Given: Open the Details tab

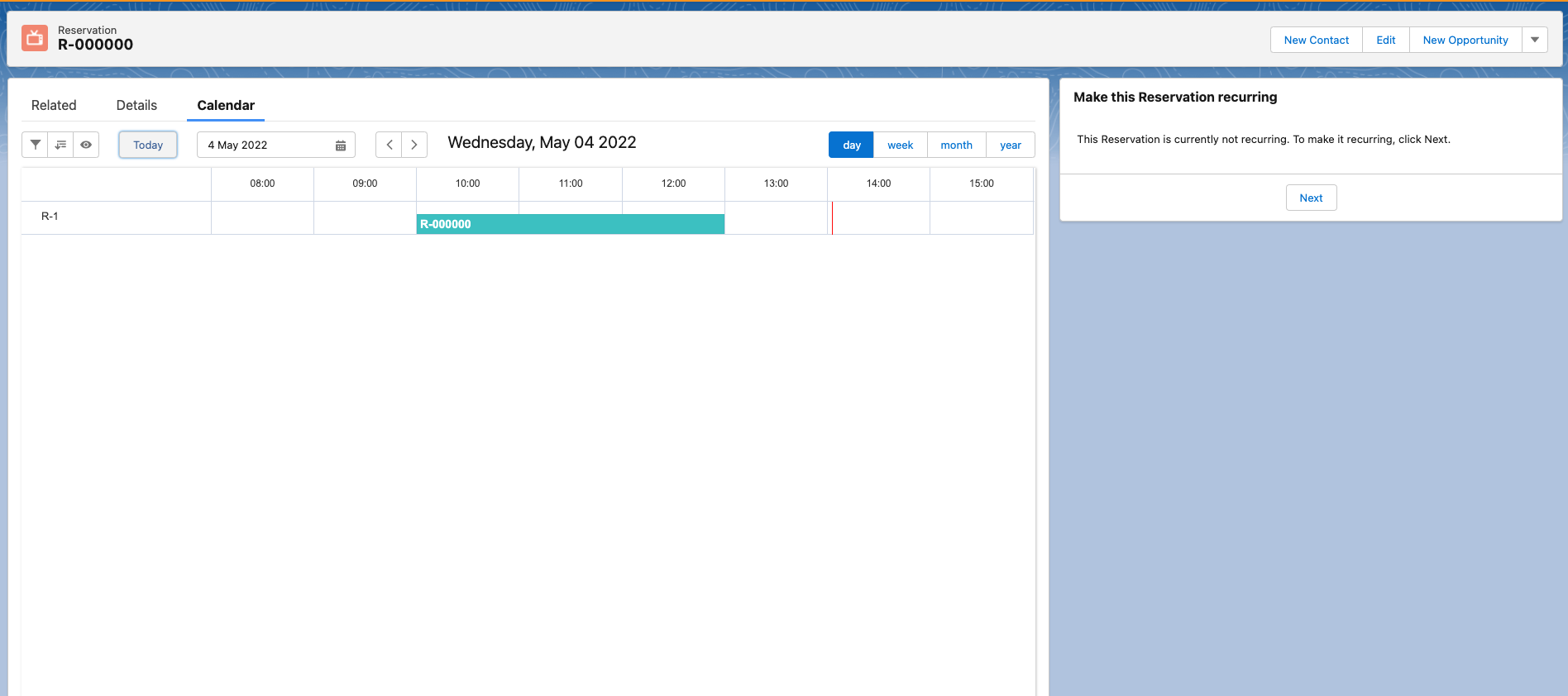Looking at the screenshot, I should click(x=136, y=105).
